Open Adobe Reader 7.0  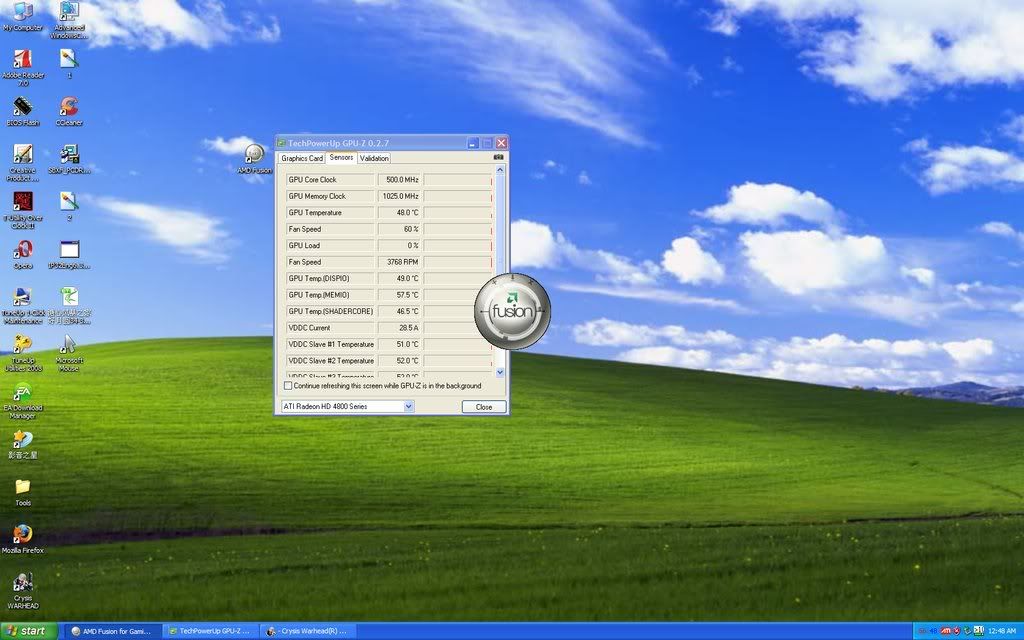pos(22,62)
